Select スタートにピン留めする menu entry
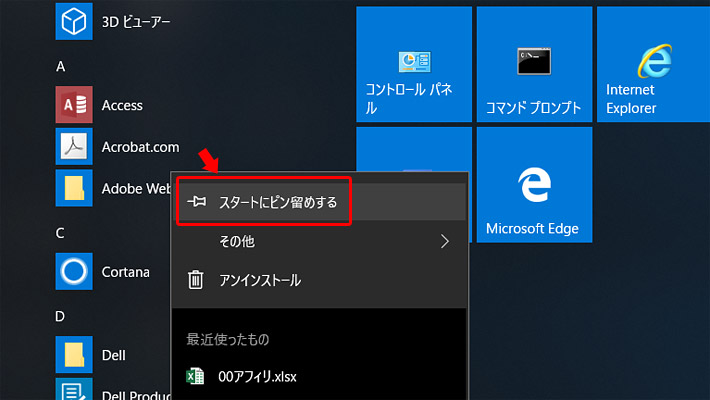 tap(319, 202)
